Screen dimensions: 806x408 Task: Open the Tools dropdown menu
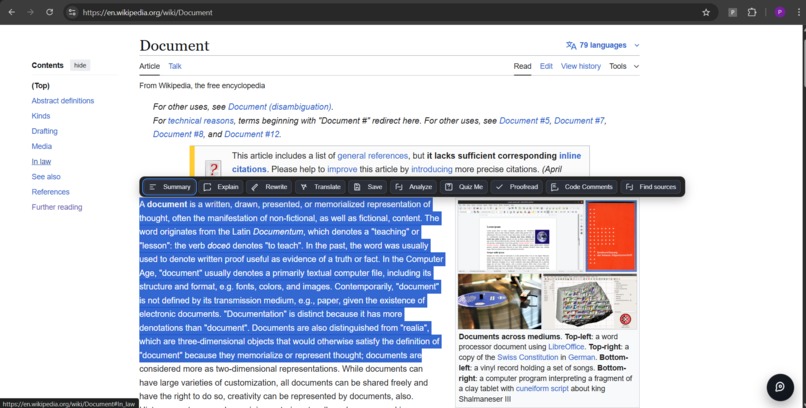click(x=624, y=66)
